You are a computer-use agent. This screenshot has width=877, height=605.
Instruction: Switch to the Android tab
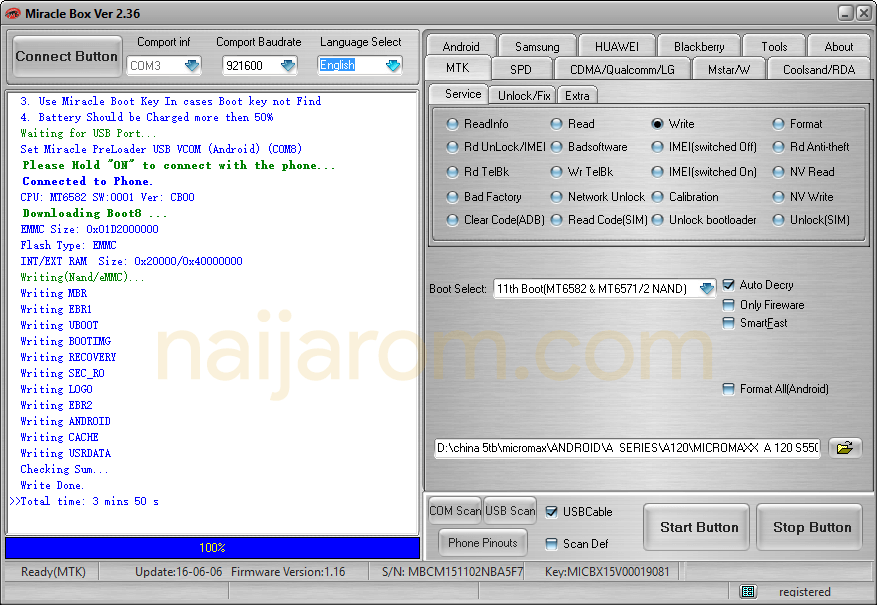pos(461,46)
